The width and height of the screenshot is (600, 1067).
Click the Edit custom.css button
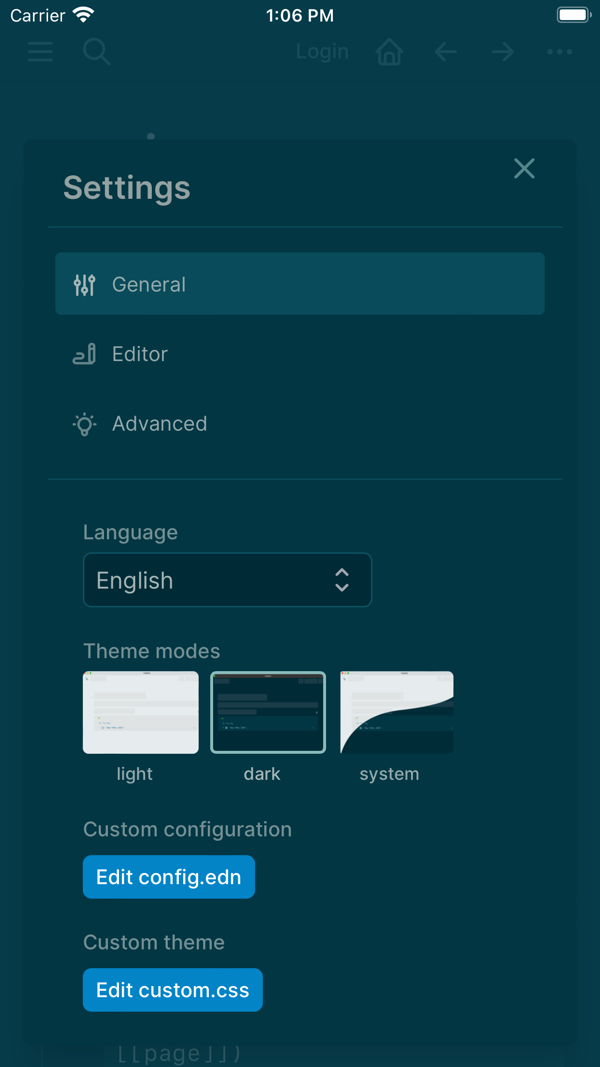(173, 990)
